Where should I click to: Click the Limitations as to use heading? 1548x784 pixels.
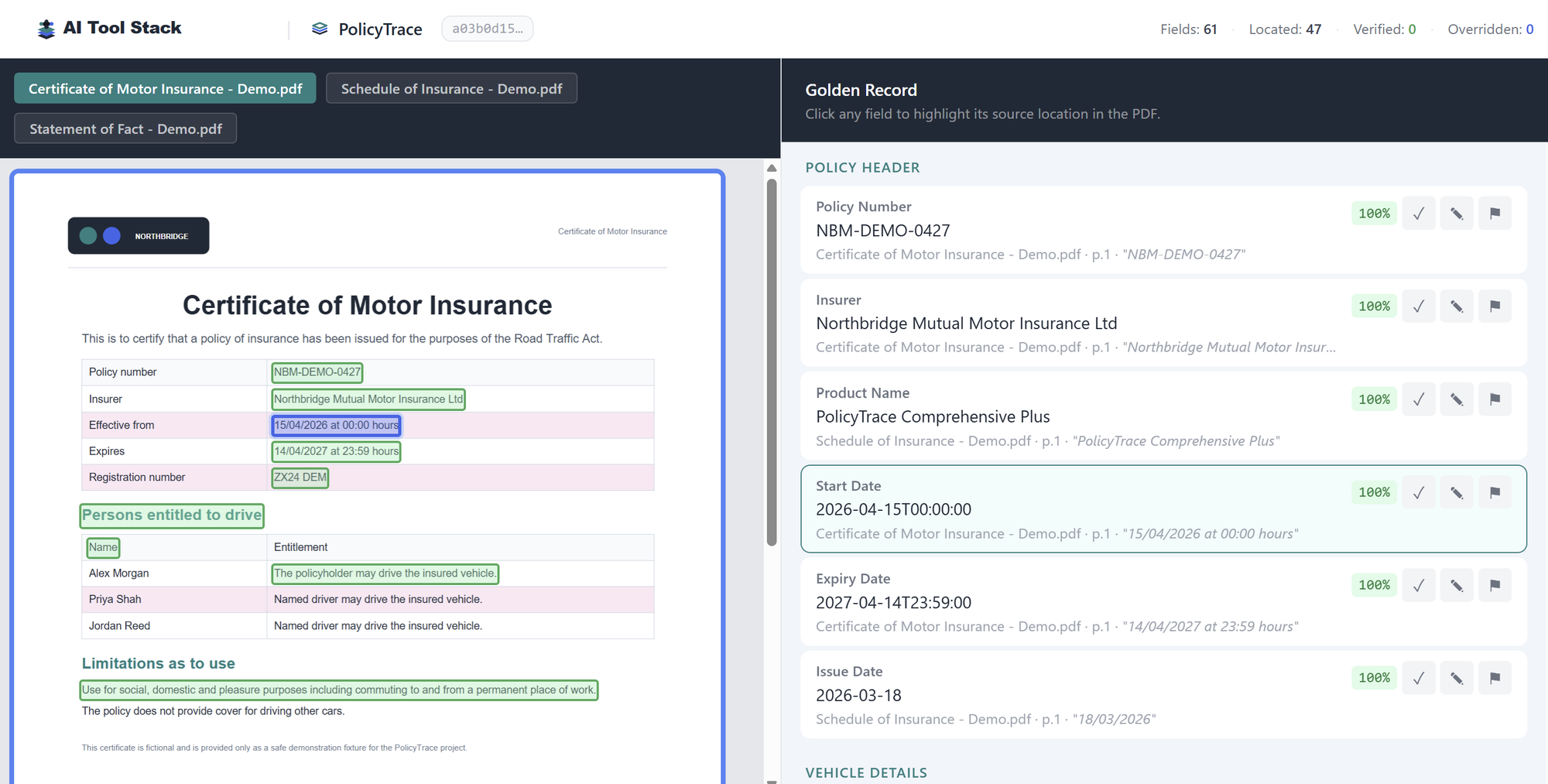click(159, 663)
